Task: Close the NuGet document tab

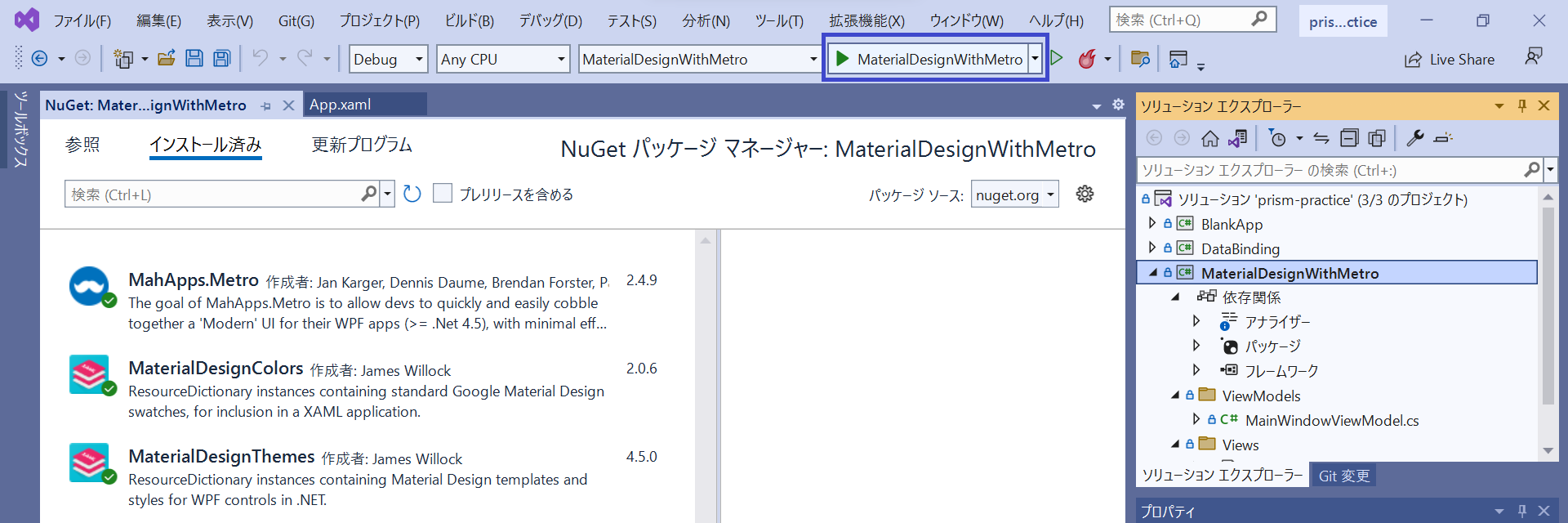Action: tap(288, 105)
